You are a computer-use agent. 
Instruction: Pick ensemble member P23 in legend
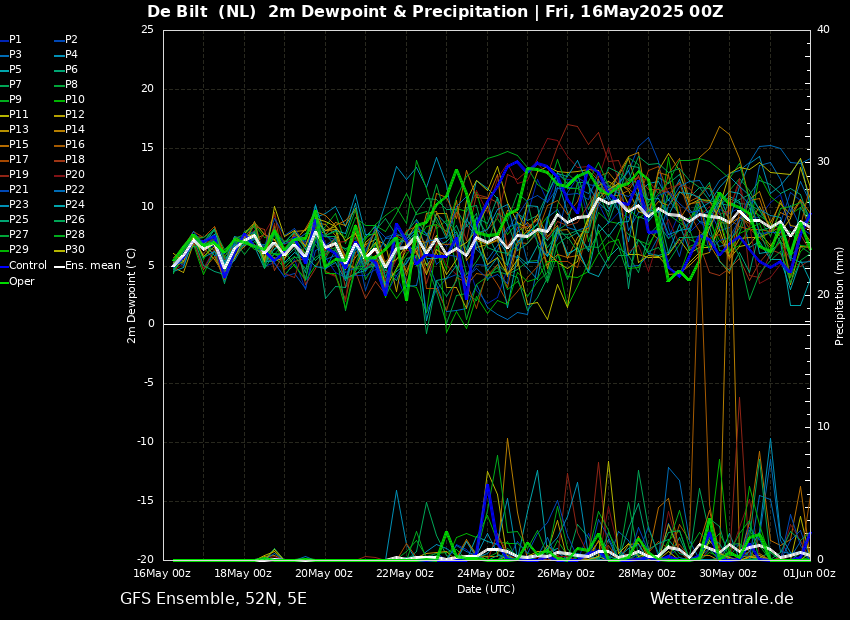click(14, 204)
